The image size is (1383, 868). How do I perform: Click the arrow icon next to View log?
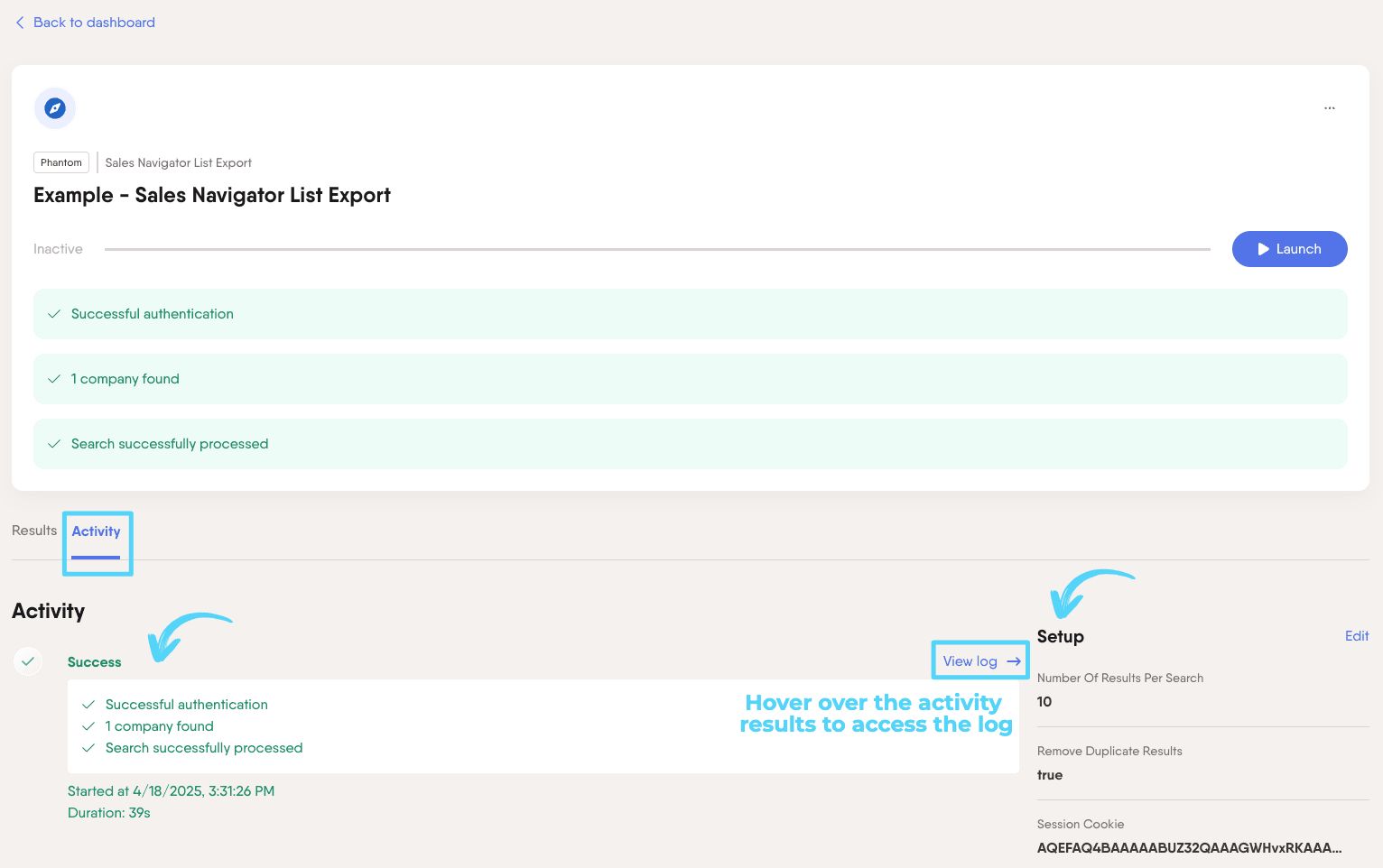tap(1014, 661)
